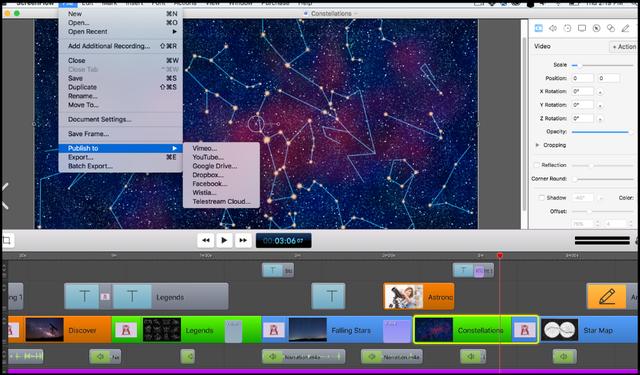Choose Add Additional Recording... menu item
The width and height of the screenshot is (640, 375).
pos(121,46)
